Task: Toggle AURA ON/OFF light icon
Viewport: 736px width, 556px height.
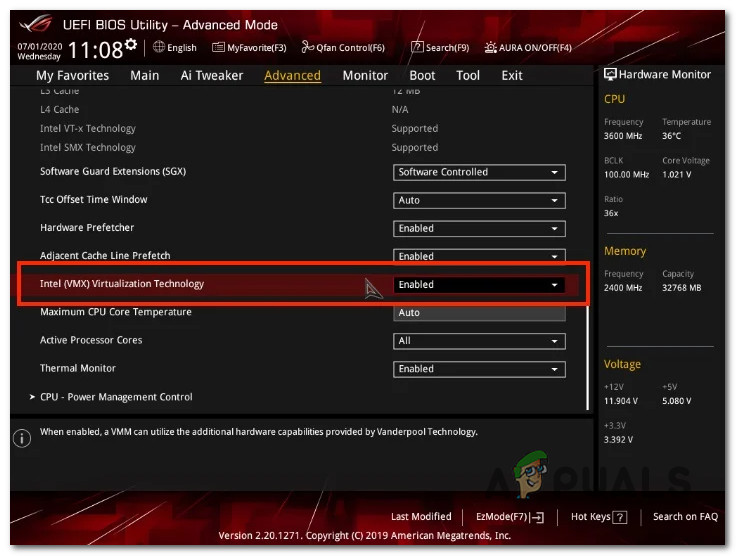Action: coord(491,47)
